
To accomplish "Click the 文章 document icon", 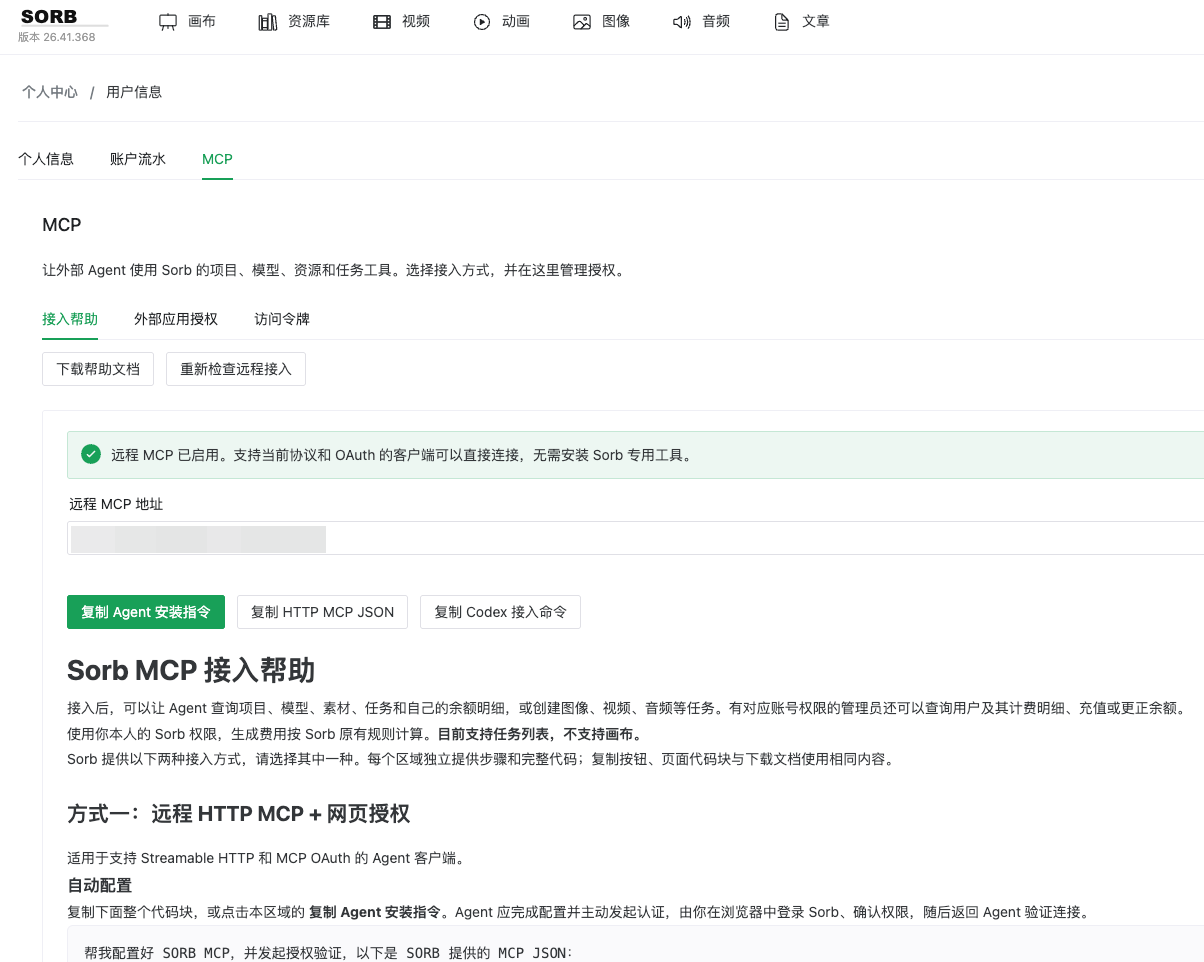I will click(x=782, y=22).
